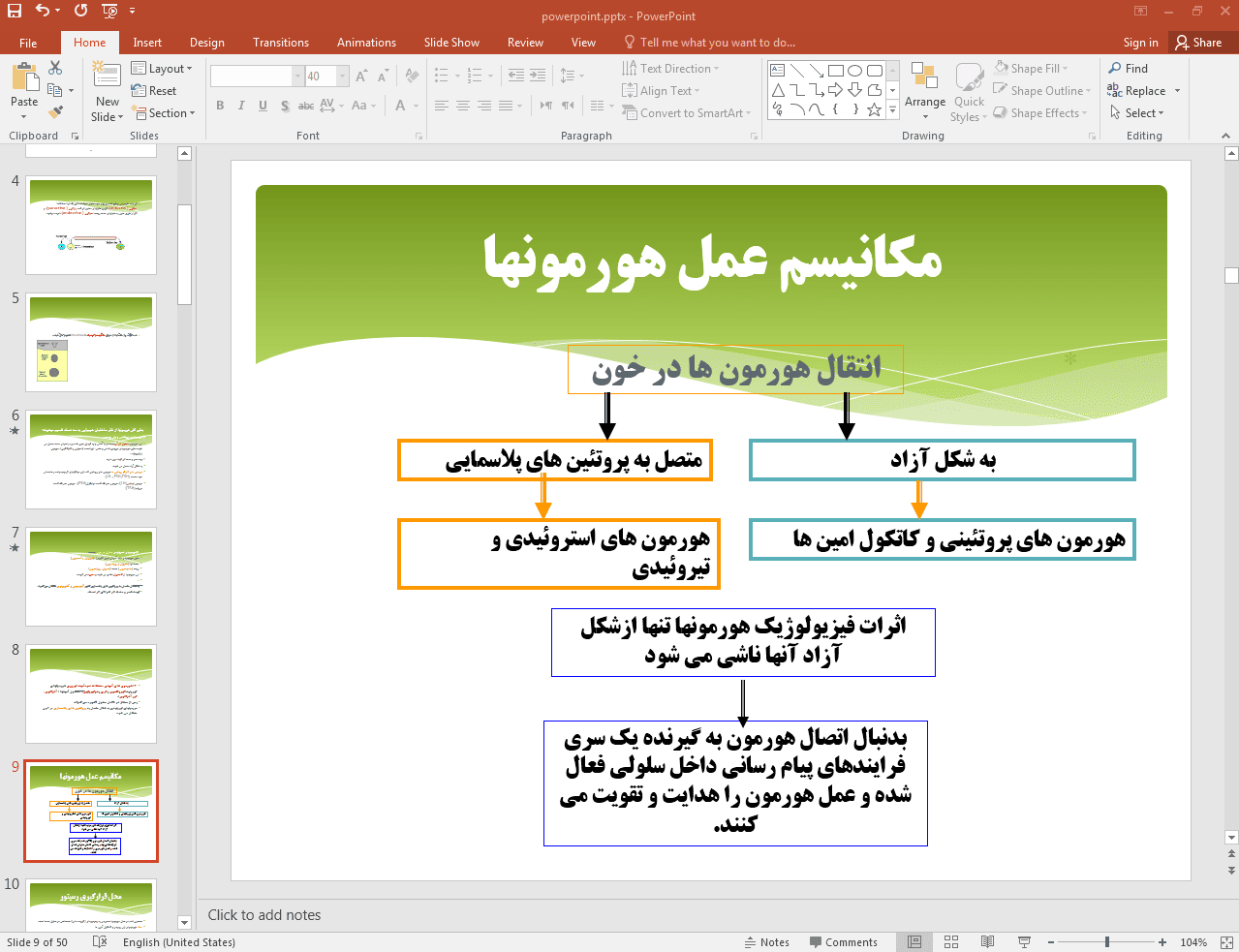Open the Section dropdown menu

(x=165, y=113)
